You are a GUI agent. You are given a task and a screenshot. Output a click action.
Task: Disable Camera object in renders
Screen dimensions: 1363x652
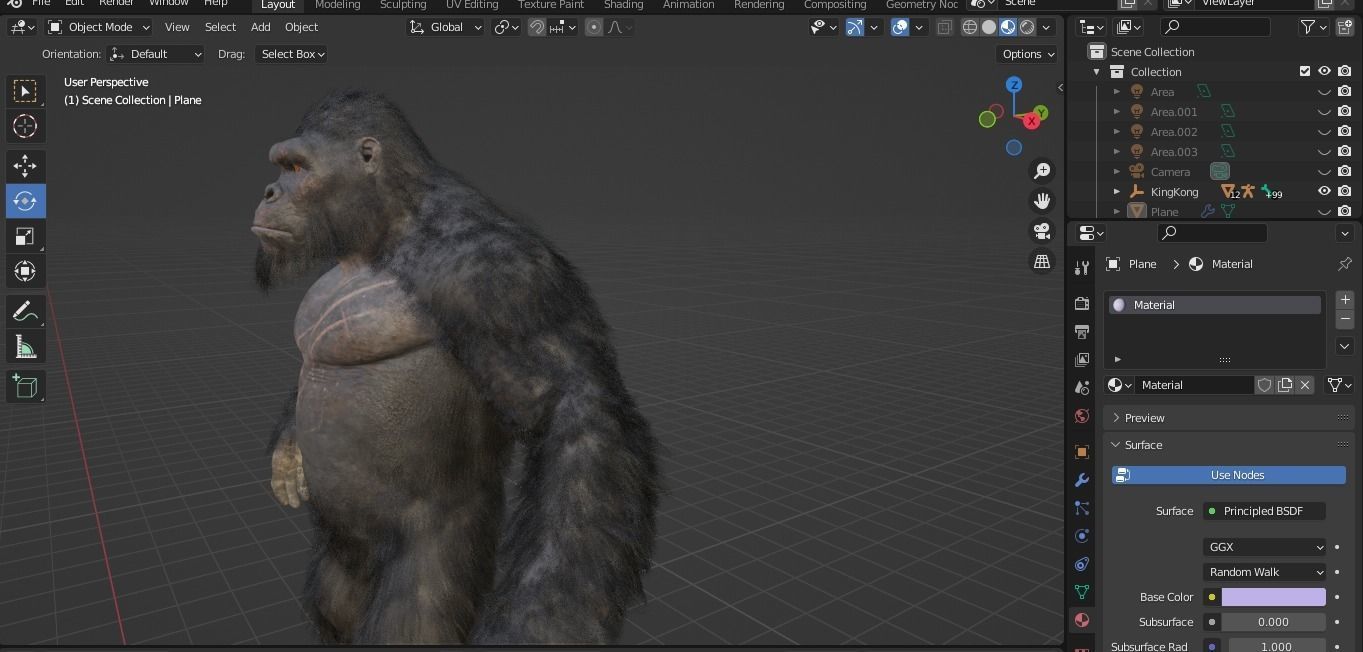pyautogui.click(x=1345, y=171)
